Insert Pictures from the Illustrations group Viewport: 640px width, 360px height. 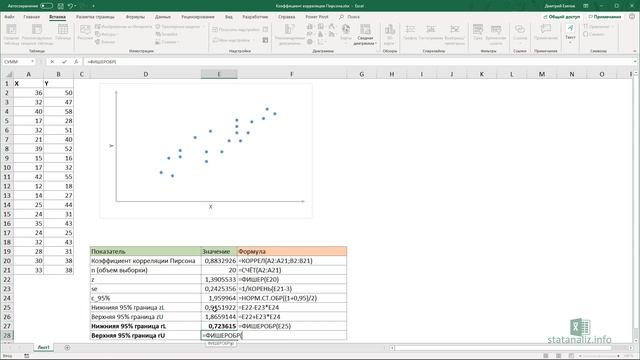tap(85, 33)
